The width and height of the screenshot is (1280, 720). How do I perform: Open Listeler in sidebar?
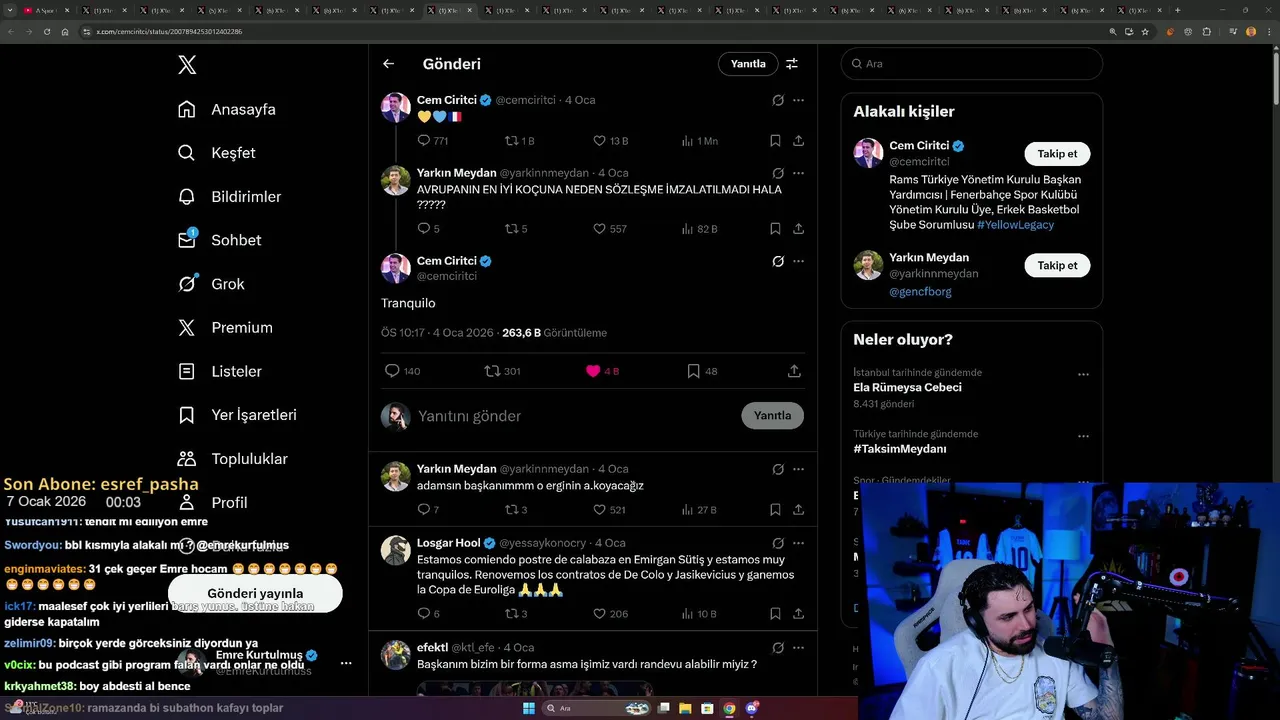(x=219, y=371)
